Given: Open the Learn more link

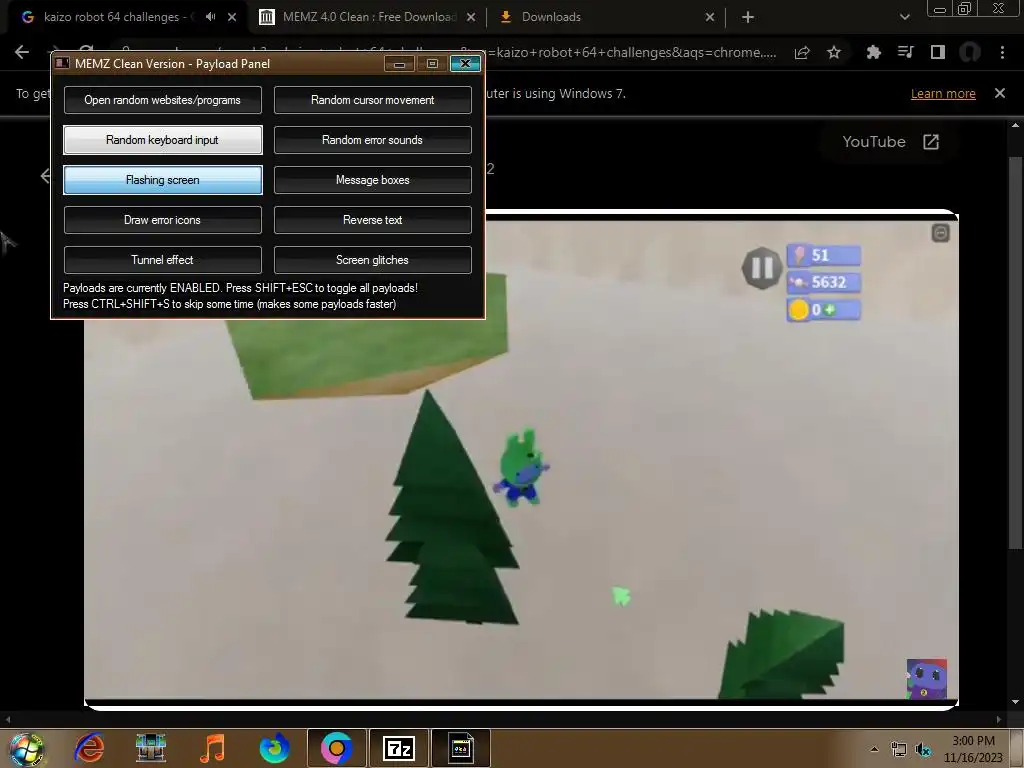Looking at the screenshot, I should [x=943, y=93].
